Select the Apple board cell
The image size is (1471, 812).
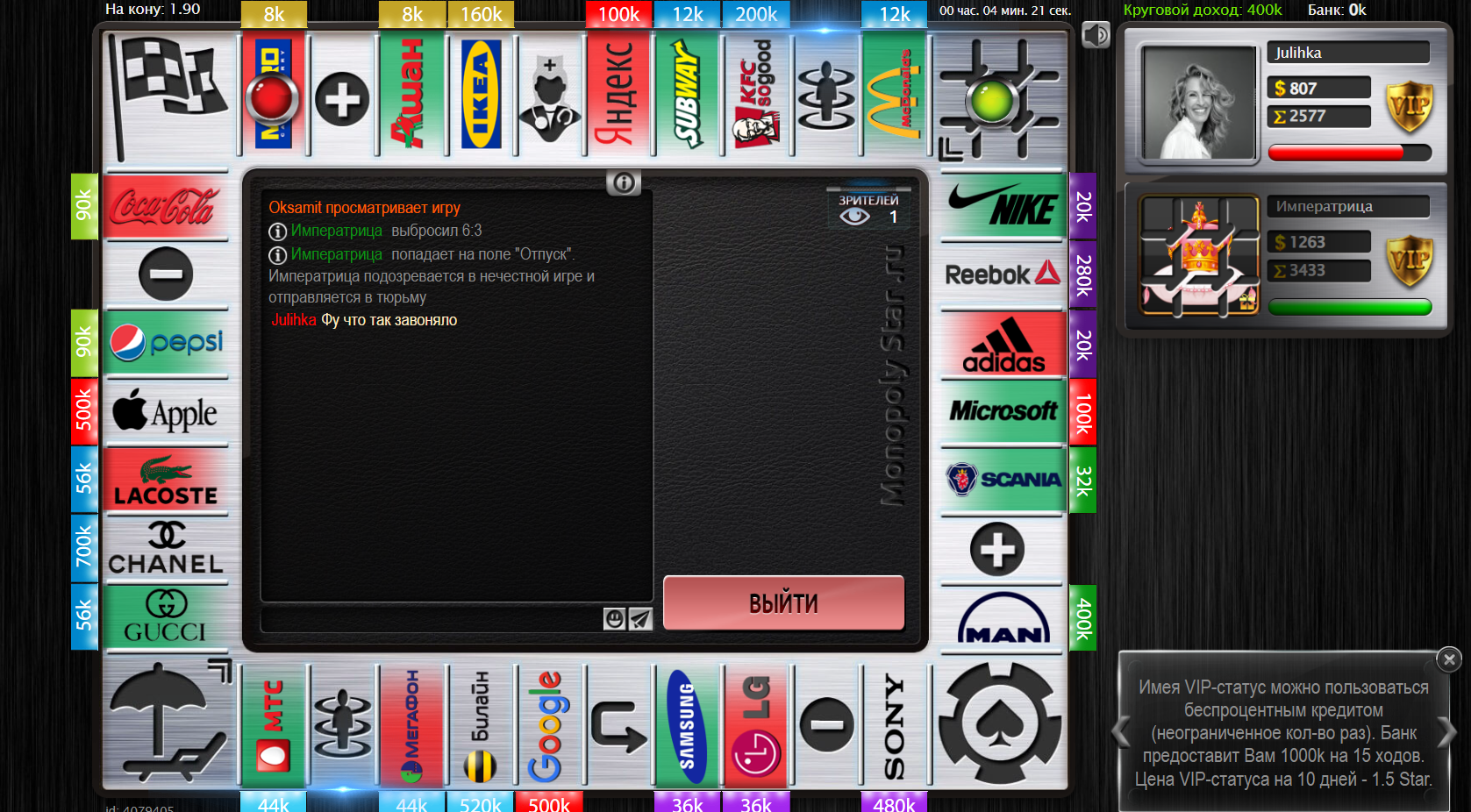click(165, 411)
